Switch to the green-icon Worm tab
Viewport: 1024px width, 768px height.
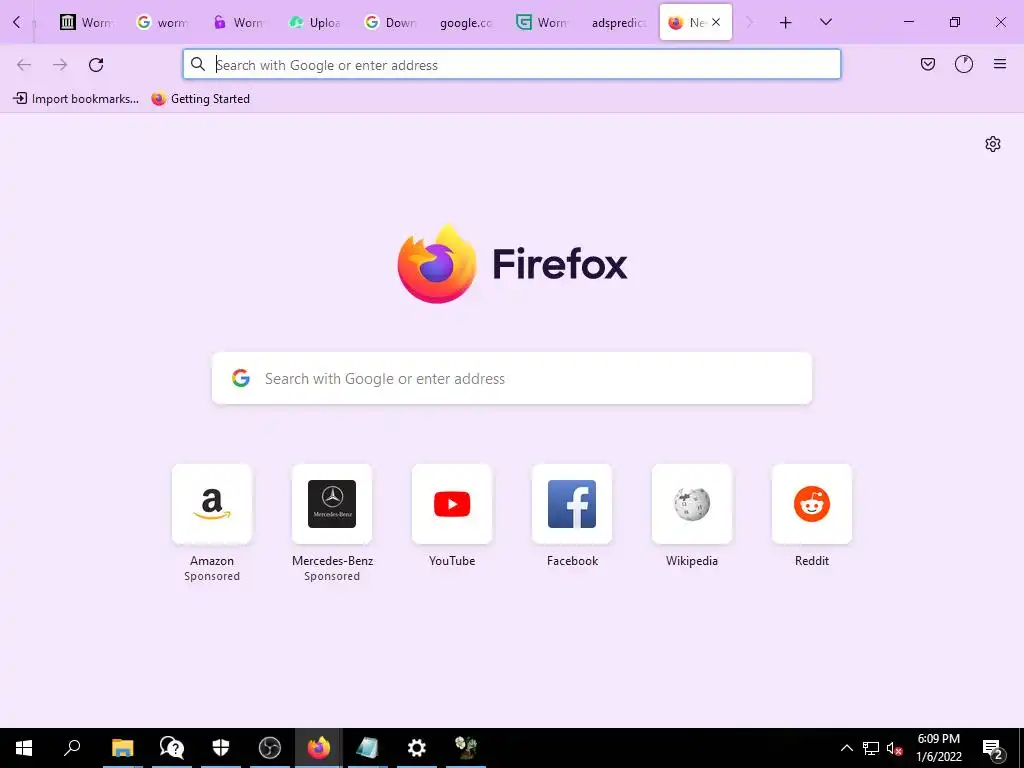pyautogui.click(x=541, y=22)
